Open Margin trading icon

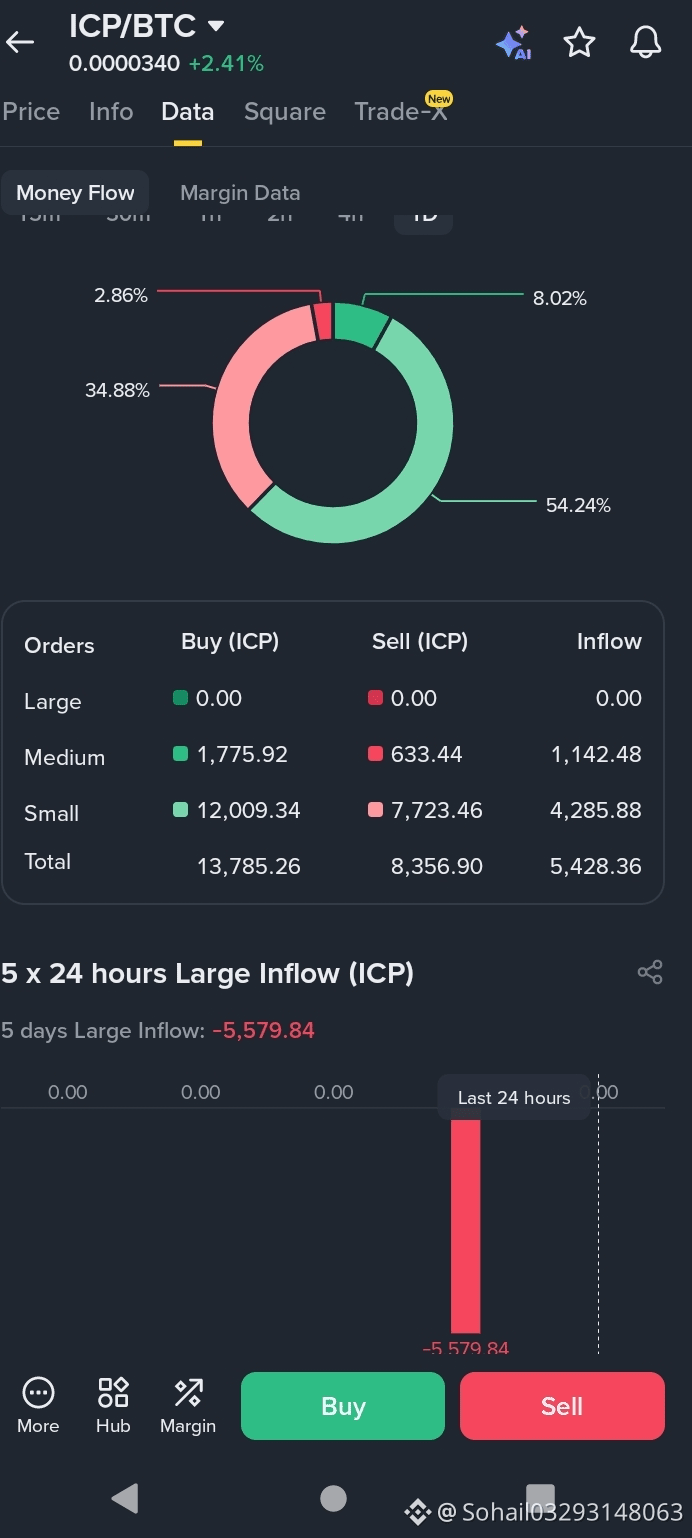click(x=188, y=1405)
